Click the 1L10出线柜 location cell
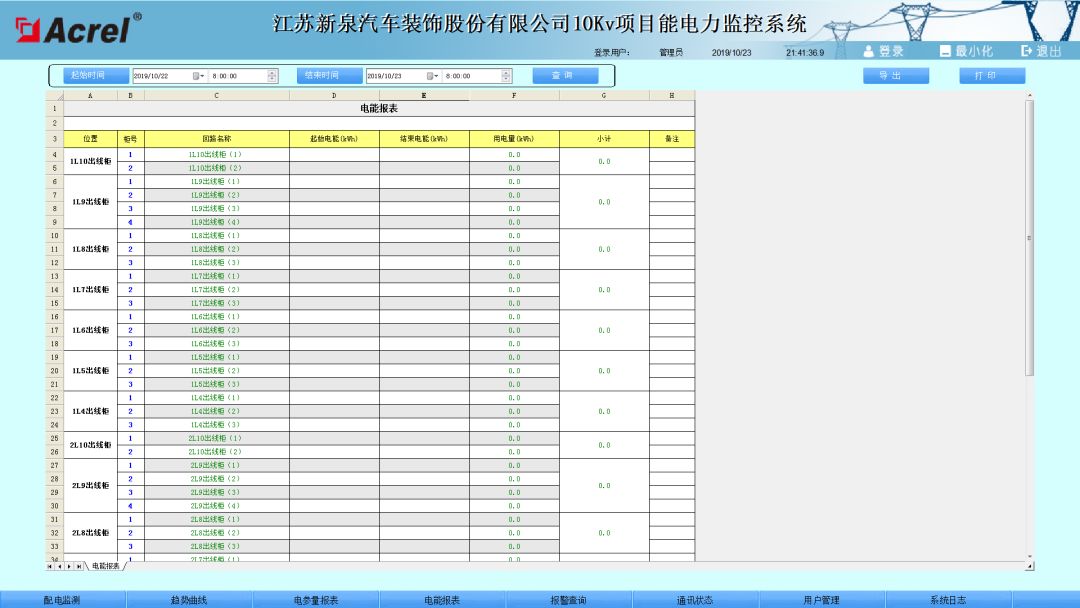The image size is (1080, 608). coord(90,161)
